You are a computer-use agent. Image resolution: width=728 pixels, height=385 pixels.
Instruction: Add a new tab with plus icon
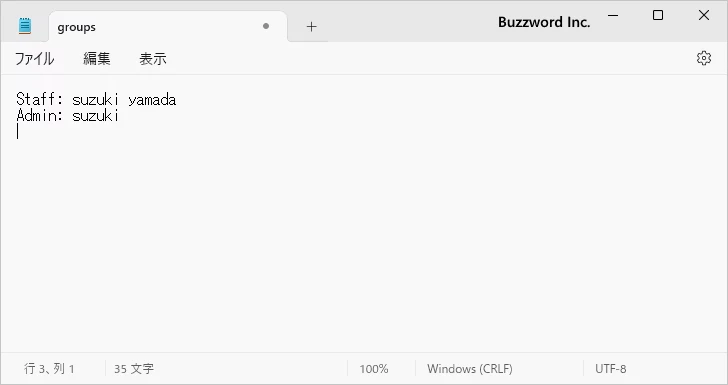312,27
